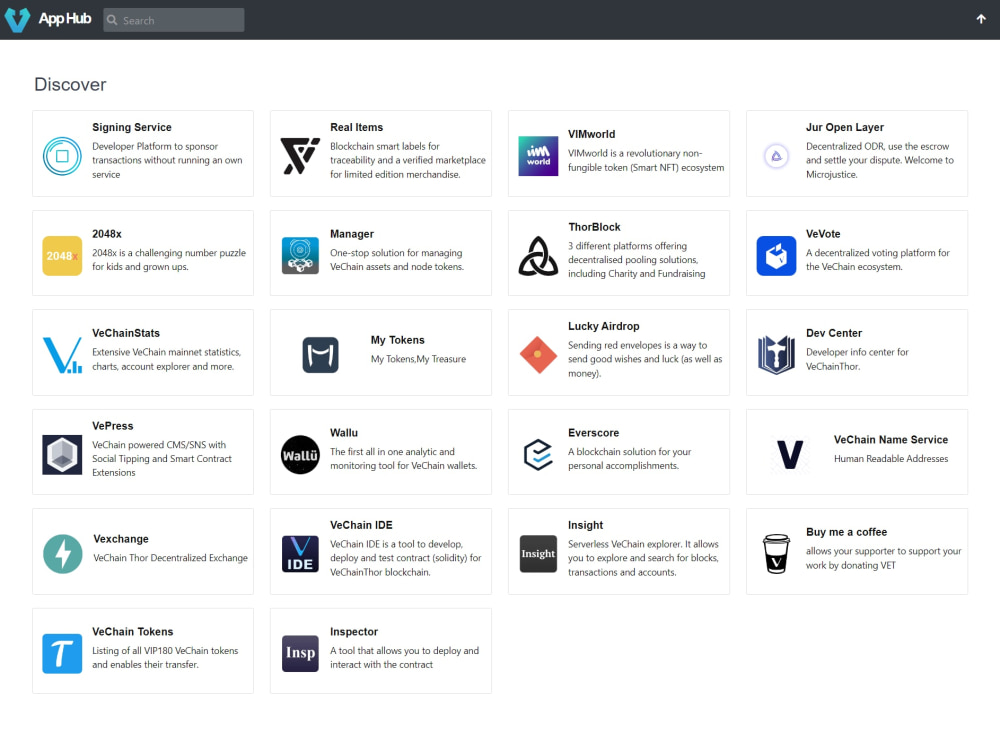Open the Insight app icon
The width and height of the screenshot is (1000, 750).
coord(538,554)
